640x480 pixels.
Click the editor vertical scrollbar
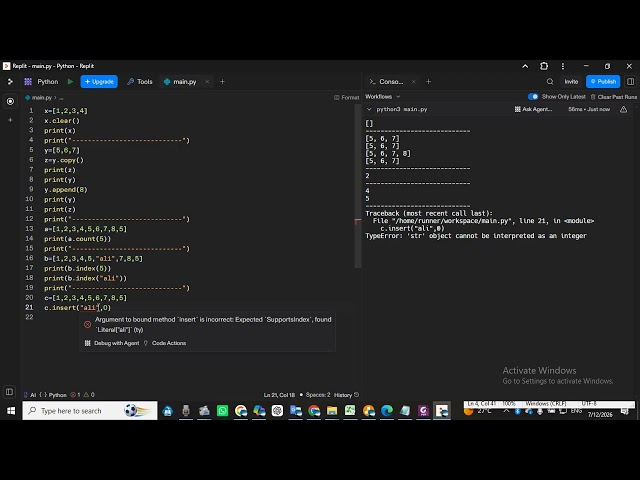(358, 186)
